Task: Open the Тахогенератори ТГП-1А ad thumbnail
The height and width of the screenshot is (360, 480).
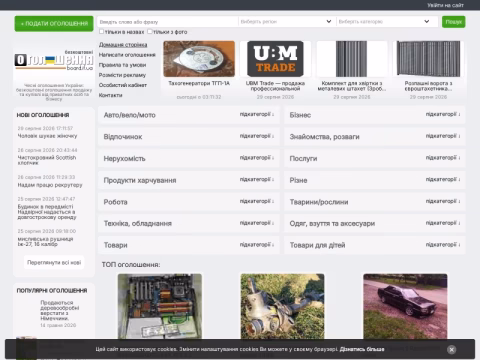Action: pos(199,59)
